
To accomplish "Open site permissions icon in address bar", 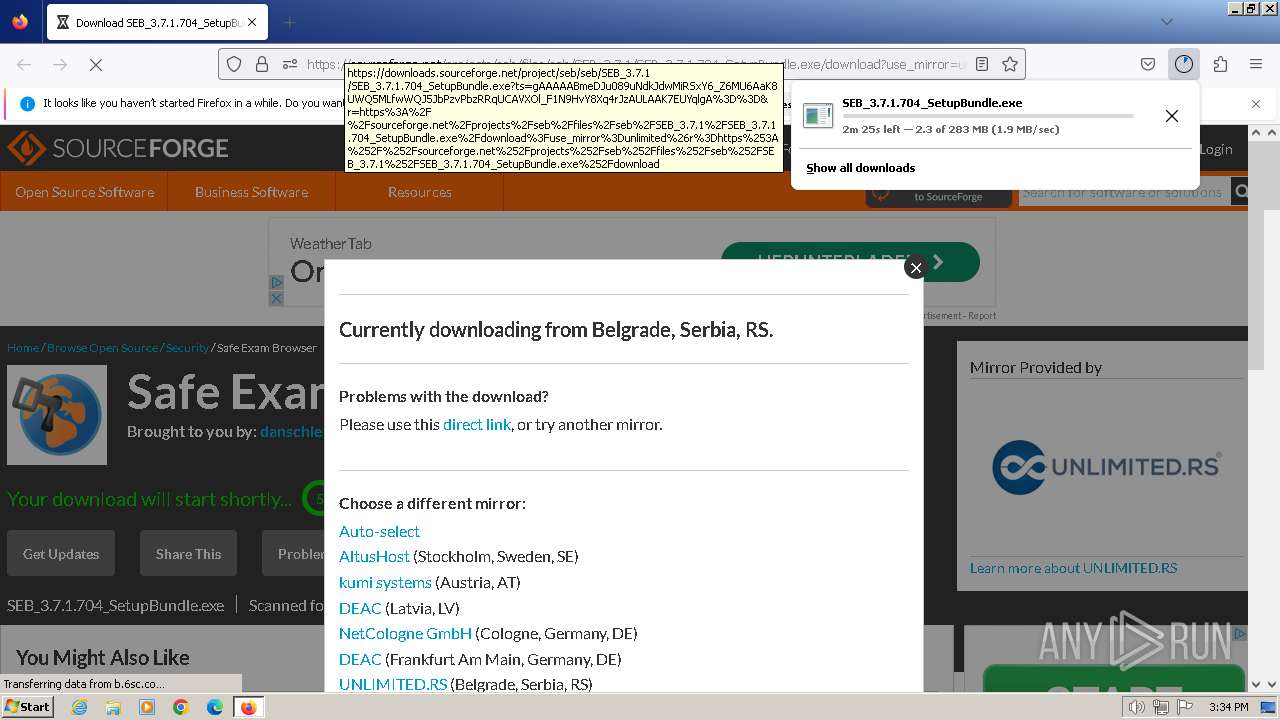I will pos(290,64).
